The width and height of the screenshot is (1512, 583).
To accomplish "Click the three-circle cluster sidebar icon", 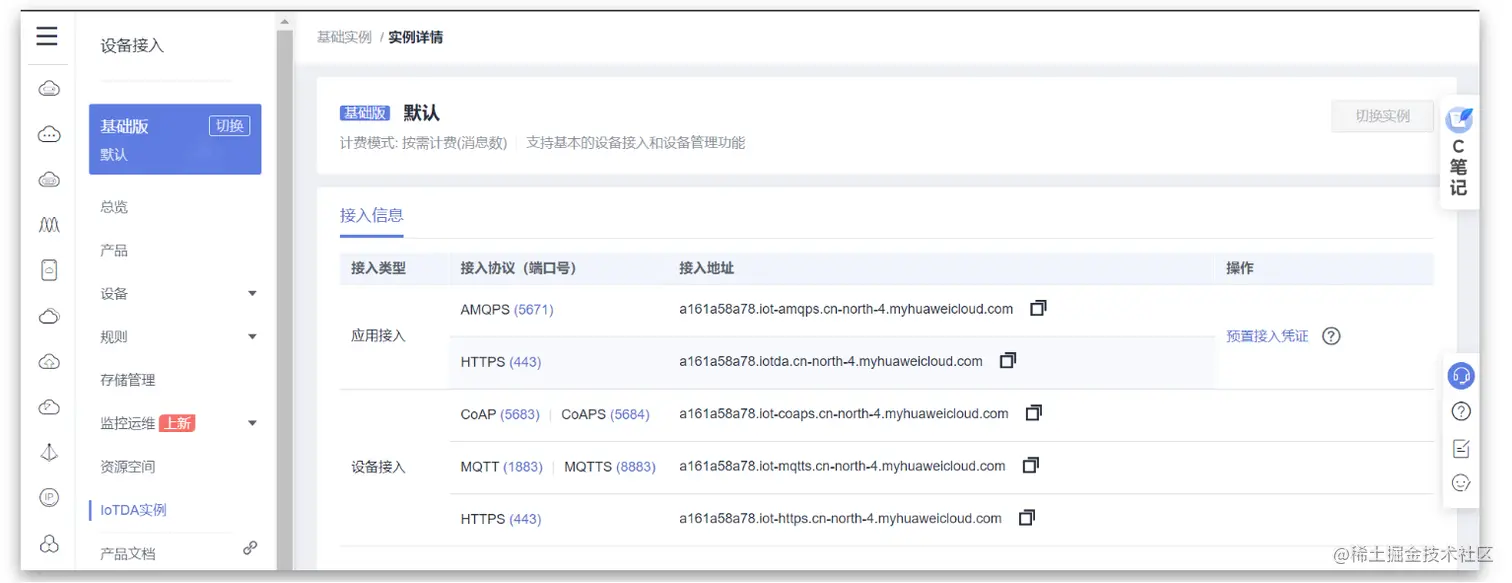I will [x=49, y=543].
